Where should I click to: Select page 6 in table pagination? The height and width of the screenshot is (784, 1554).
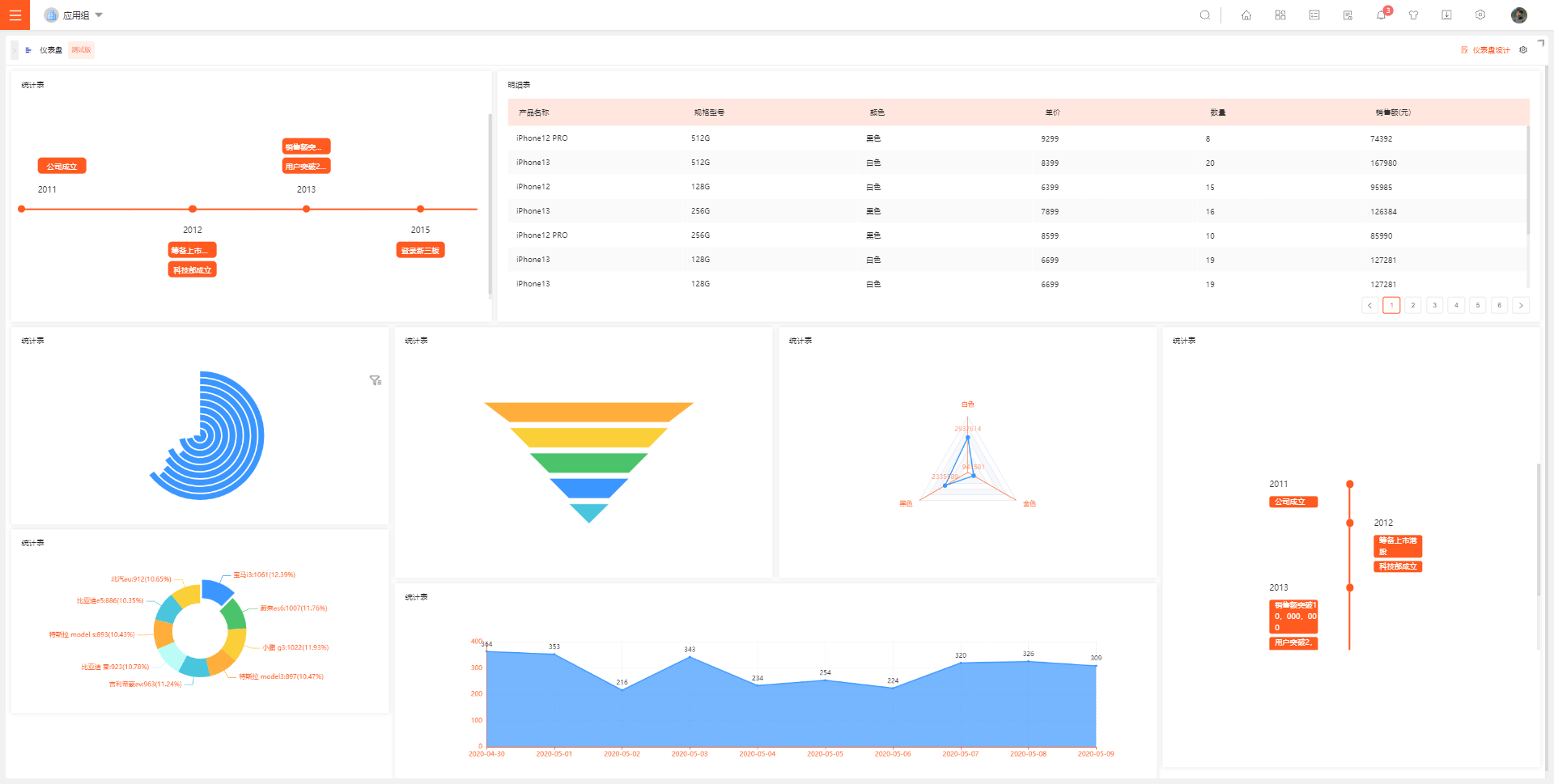[1499, 305]
